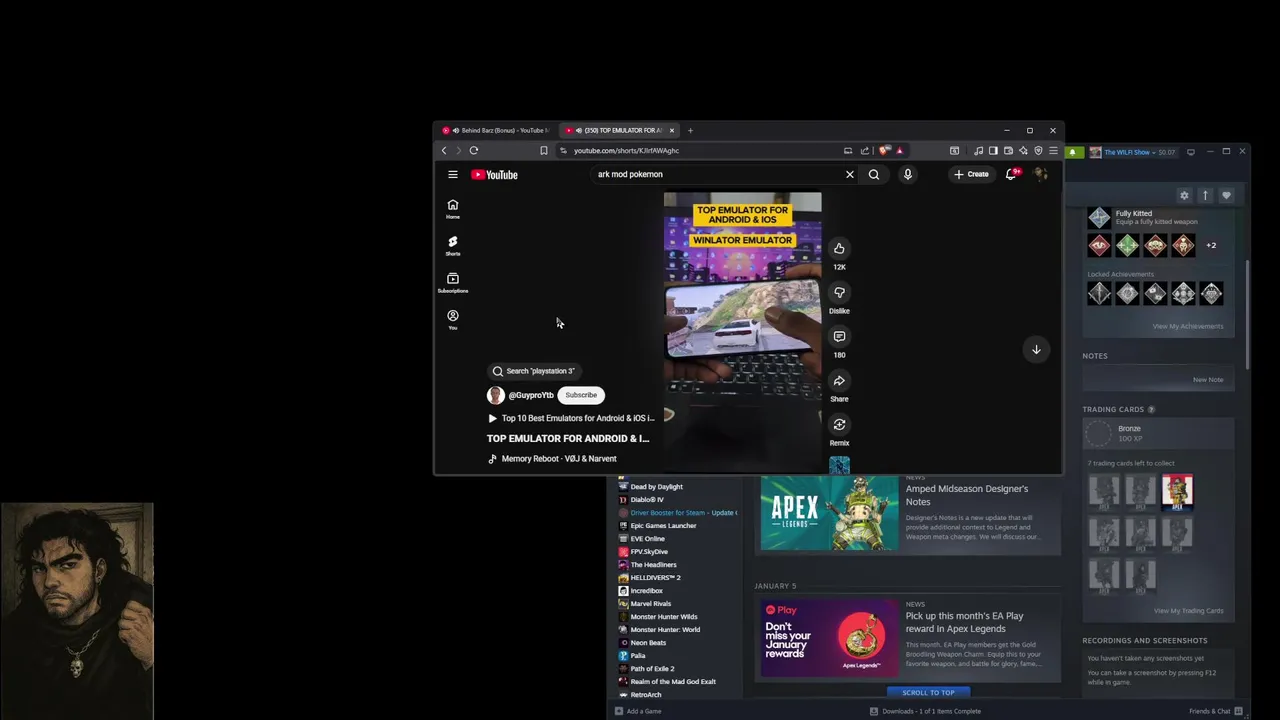Viewport: 1280px width, 720px height.
Task: Open Steam game settings gear
Action: [1184, 195]
